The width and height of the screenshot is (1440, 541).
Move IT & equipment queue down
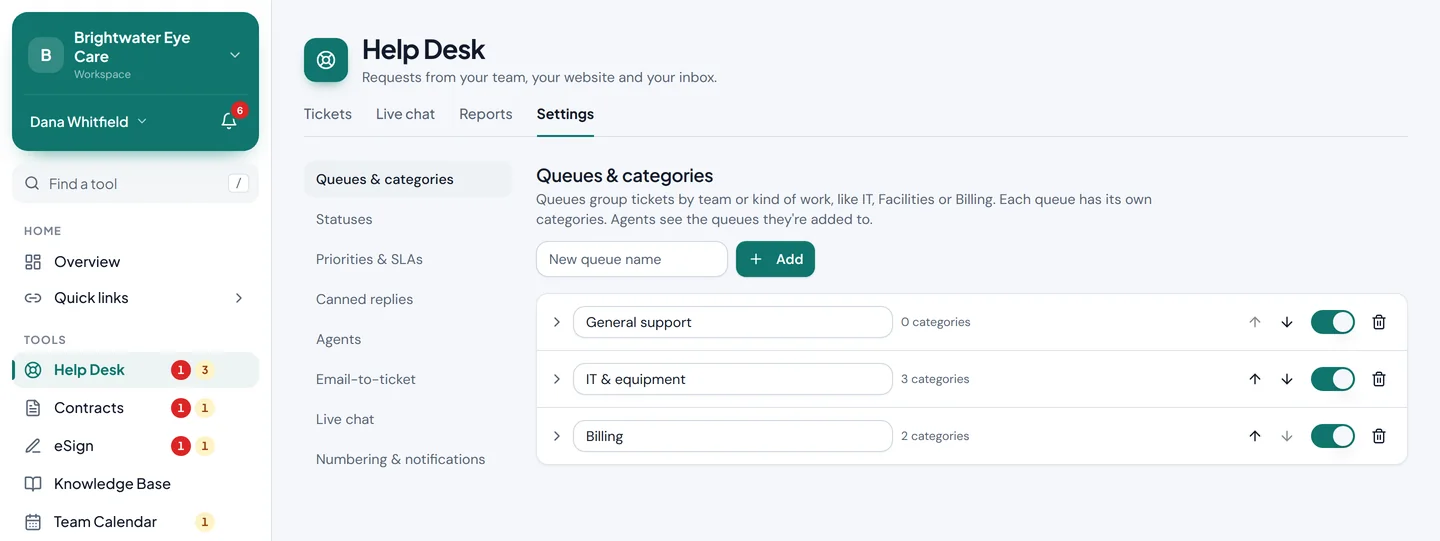tap(1287, 379)
